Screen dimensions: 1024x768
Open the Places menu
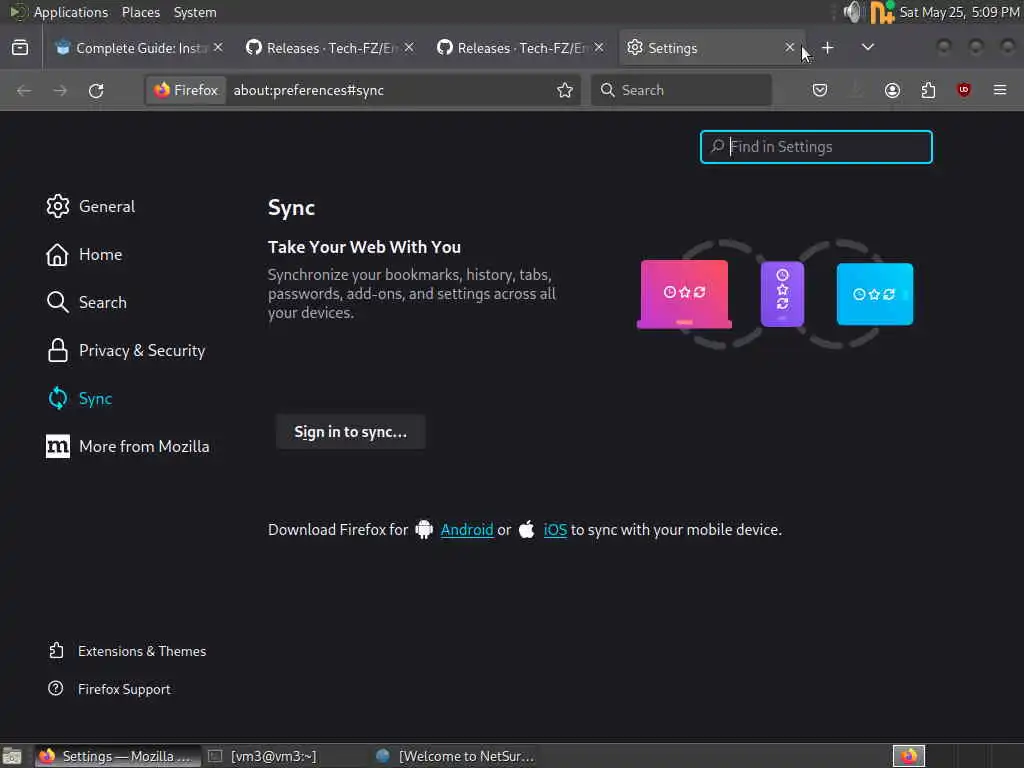(141, 12)
